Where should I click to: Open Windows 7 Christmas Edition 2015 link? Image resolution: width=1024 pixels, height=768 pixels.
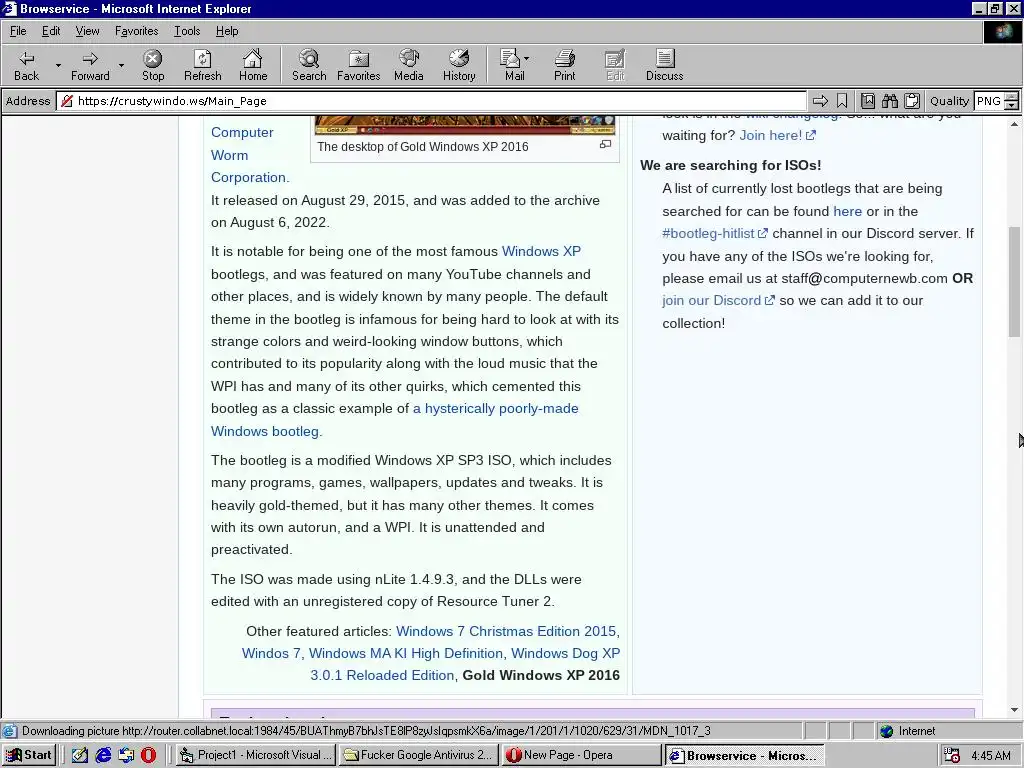[x=506, y=631]
